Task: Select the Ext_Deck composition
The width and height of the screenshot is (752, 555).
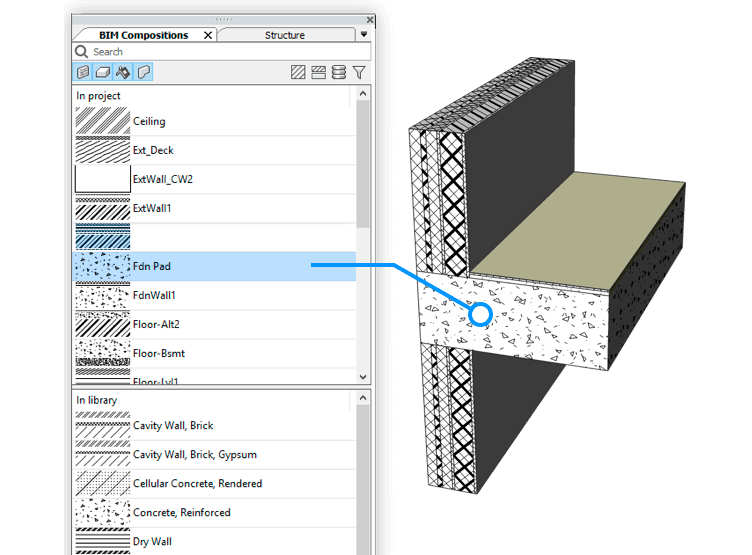Action: point(214,150)
